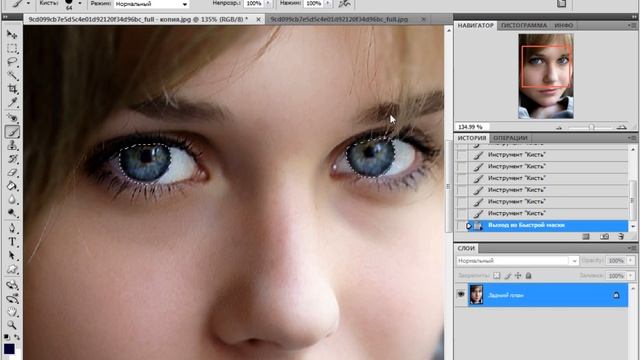The width and height of the screenshot is (640, 360).
Task: Click the navigator zoom percentage field
Action: tap(473, 127)
